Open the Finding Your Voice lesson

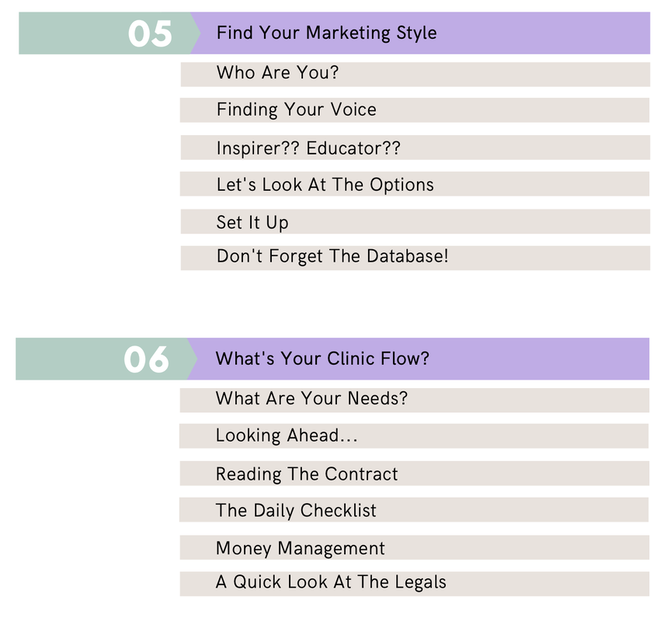[x=415, y=110]
